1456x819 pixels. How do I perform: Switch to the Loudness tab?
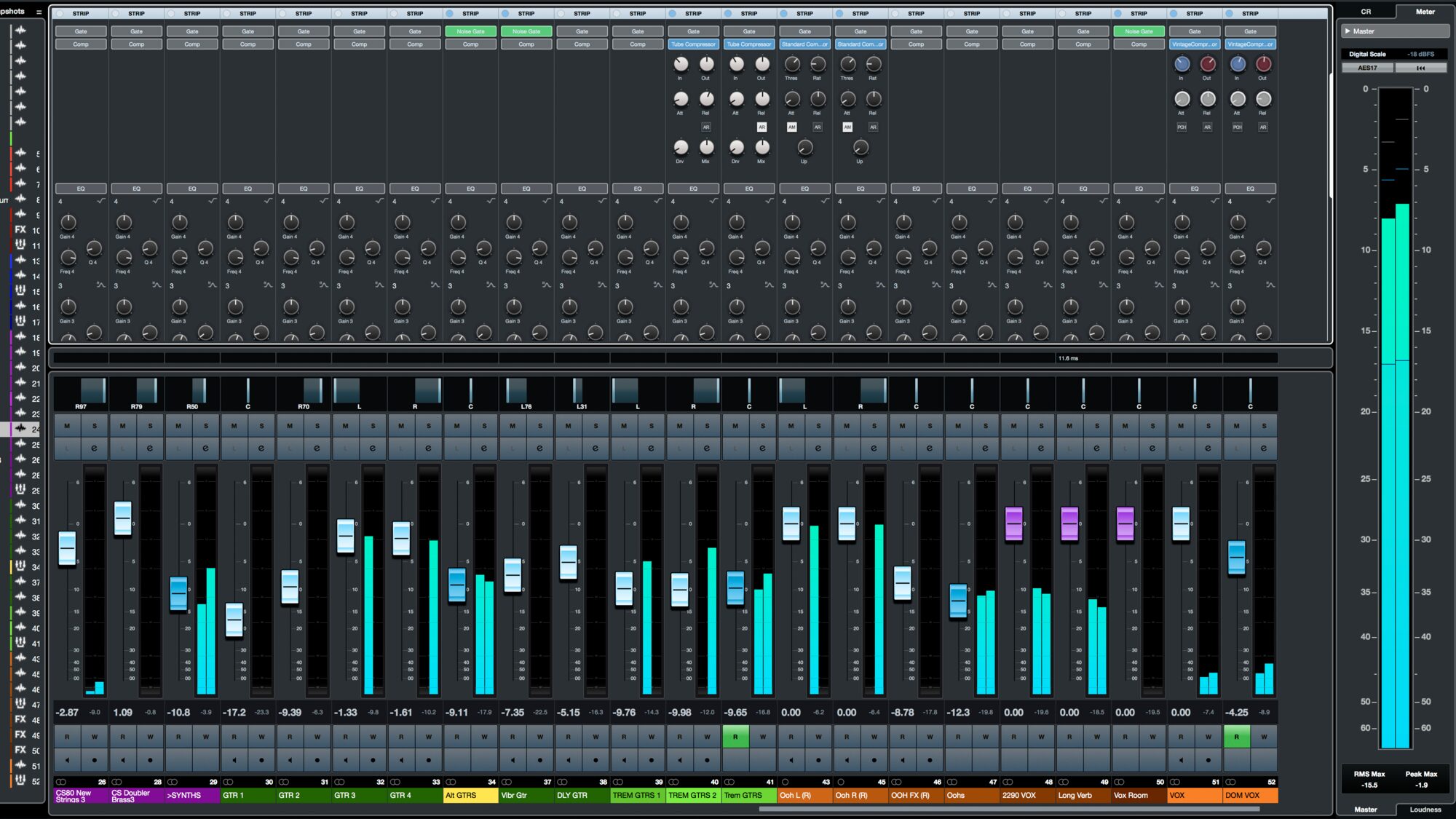[x=1425, y=809]
